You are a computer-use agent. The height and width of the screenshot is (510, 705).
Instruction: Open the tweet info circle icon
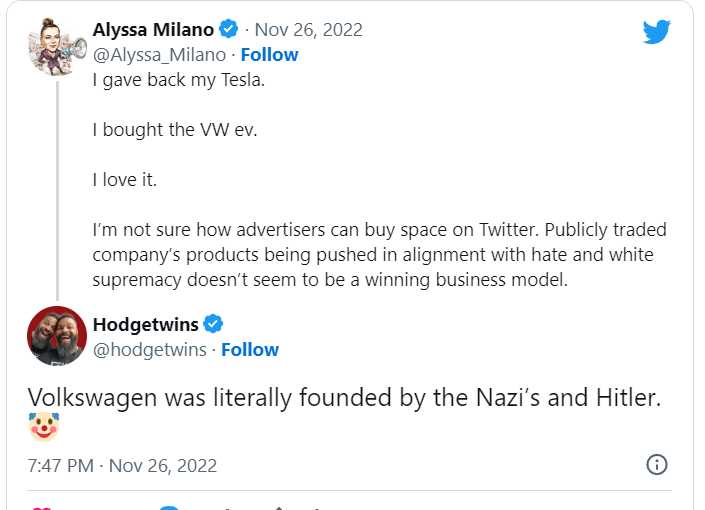pyautogui.click(x=656, y=465)
